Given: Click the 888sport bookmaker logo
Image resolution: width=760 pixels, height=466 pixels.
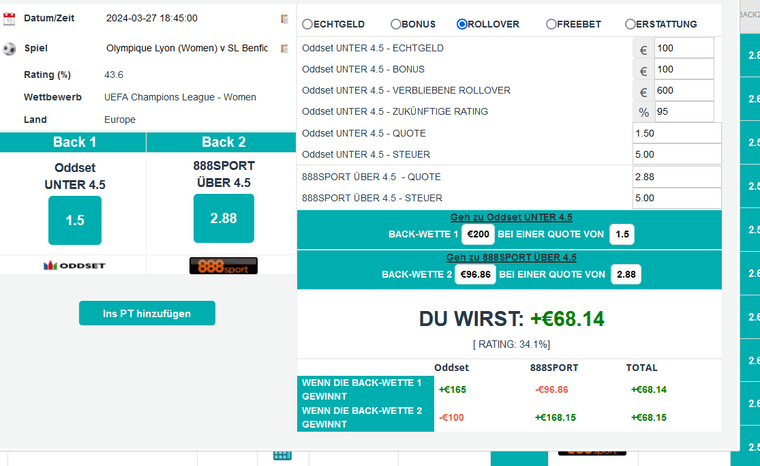Looking at the screenshot, I should pos(223,266).
